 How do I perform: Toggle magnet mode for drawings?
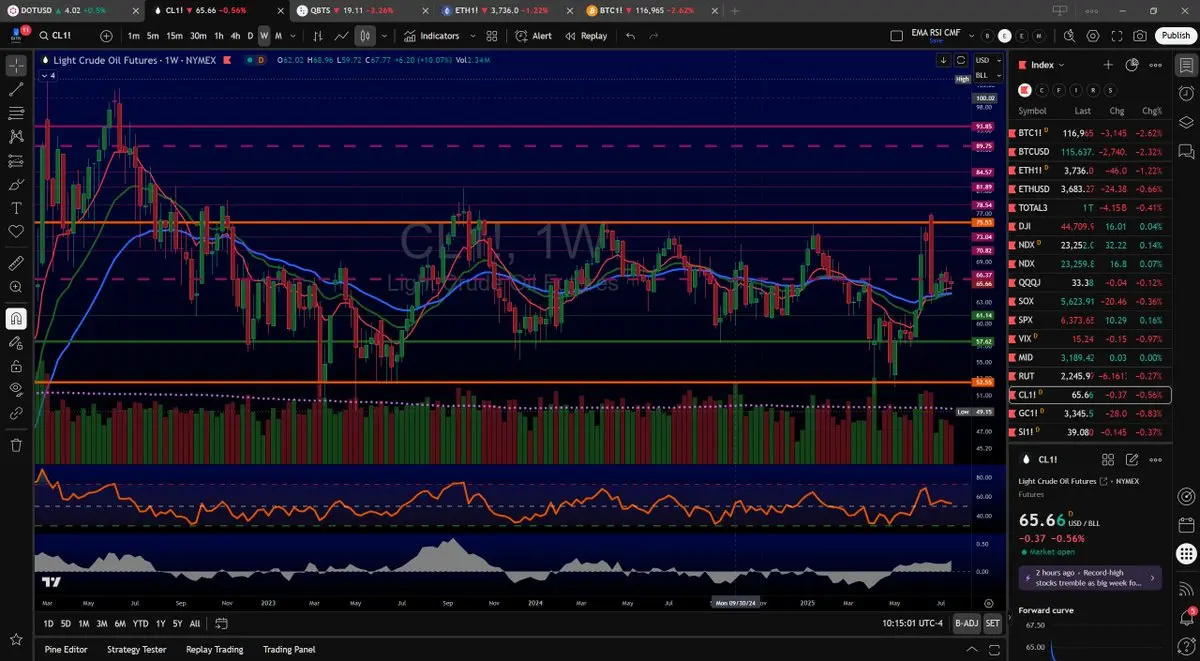tap(16, 319)
